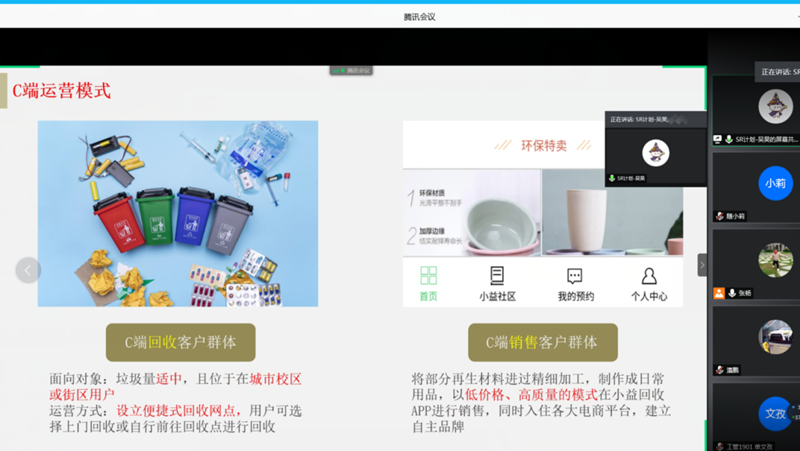Select the 文孜 participant avatar tile

[x=774, y=412]
